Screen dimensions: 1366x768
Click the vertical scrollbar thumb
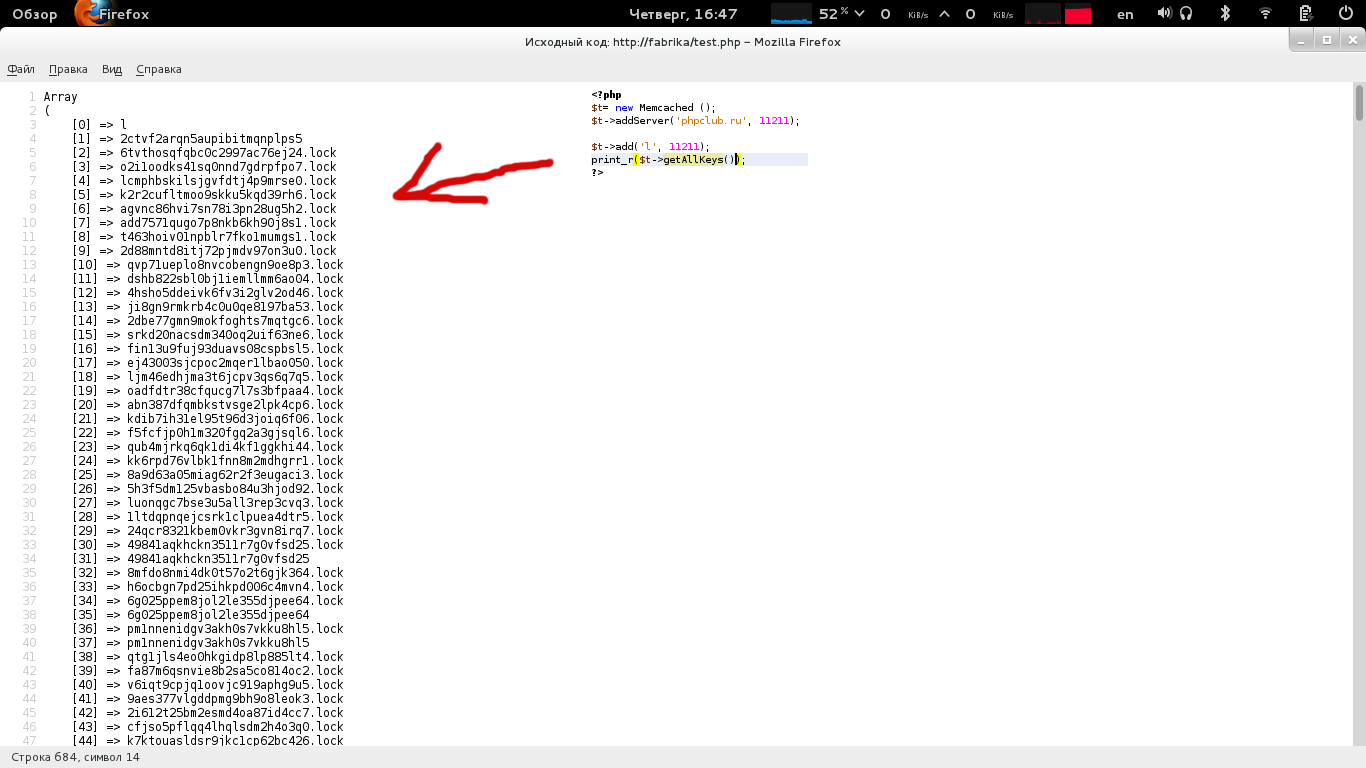[1359, 103]
